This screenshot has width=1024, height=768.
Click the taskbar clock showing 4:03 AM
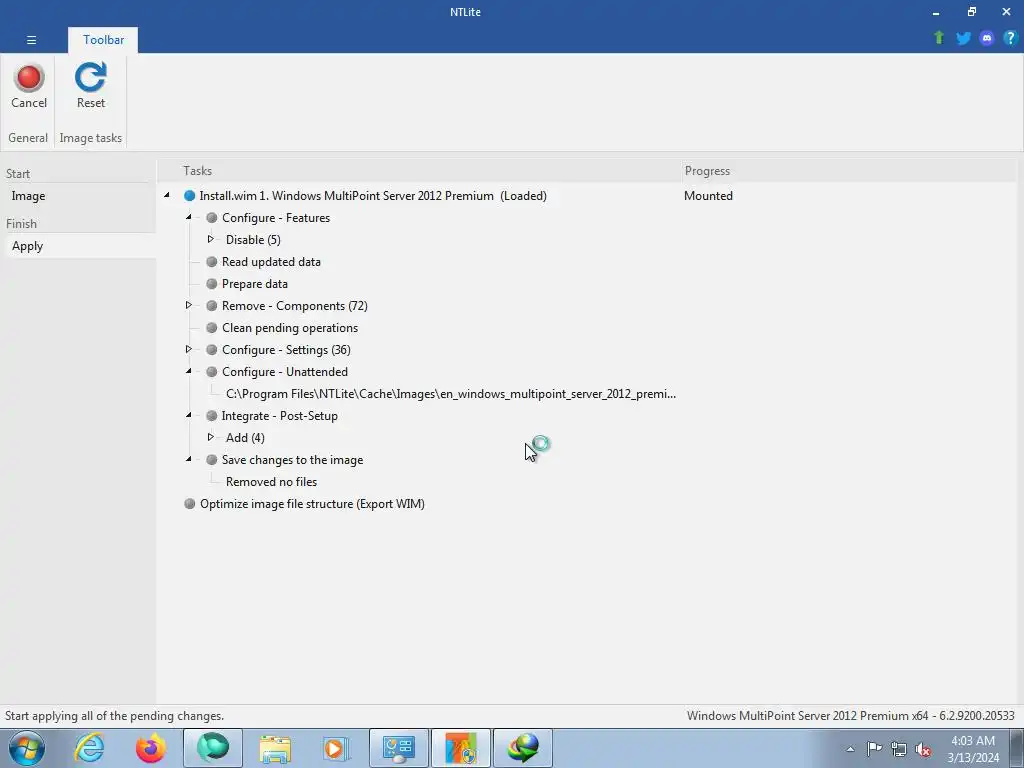973,749
